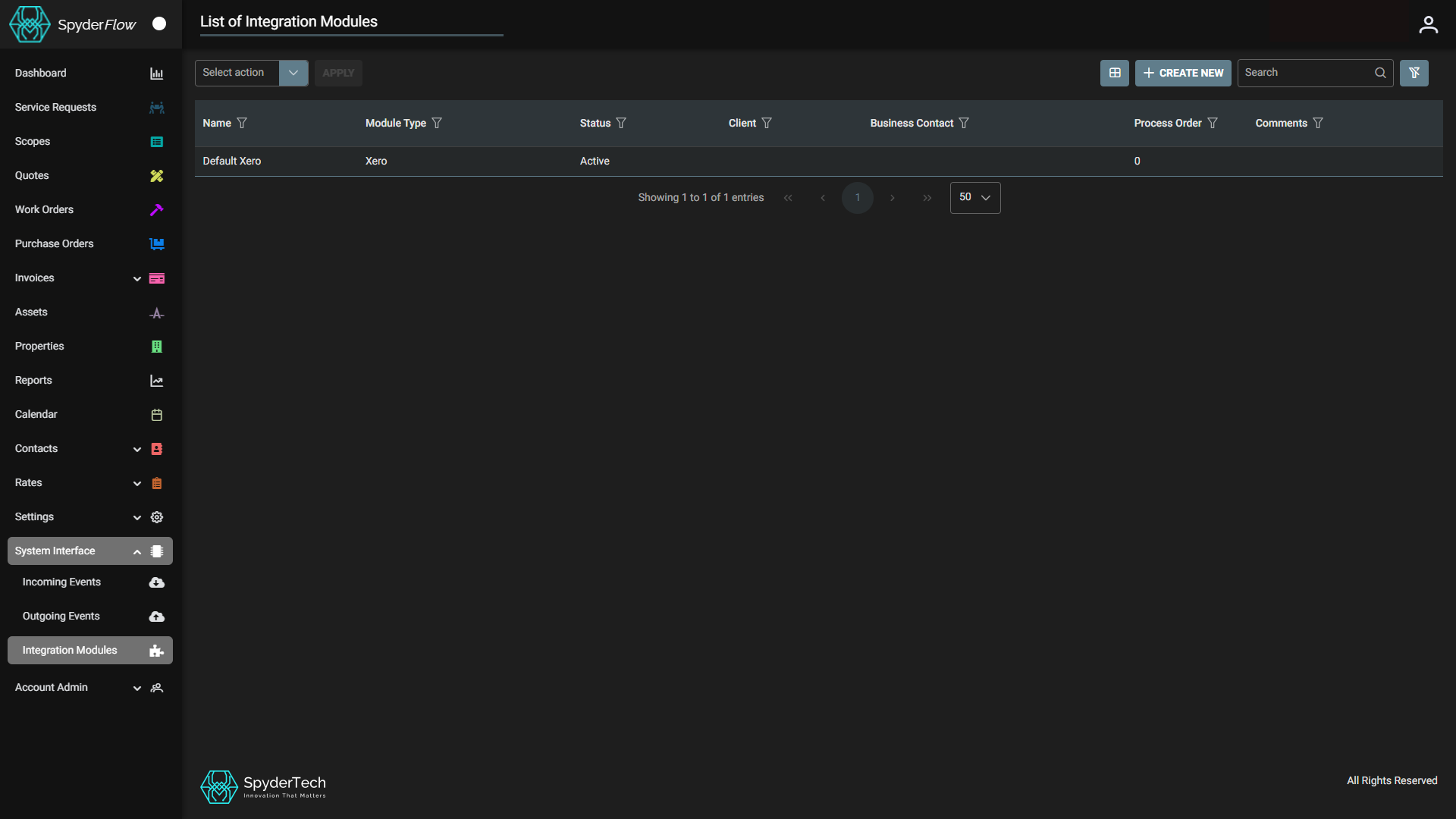Open the page size 50 dropdown
Image resolution: width=1456 pixels, height=819 pixels.
pyautogui.click(x=975, y=197)
